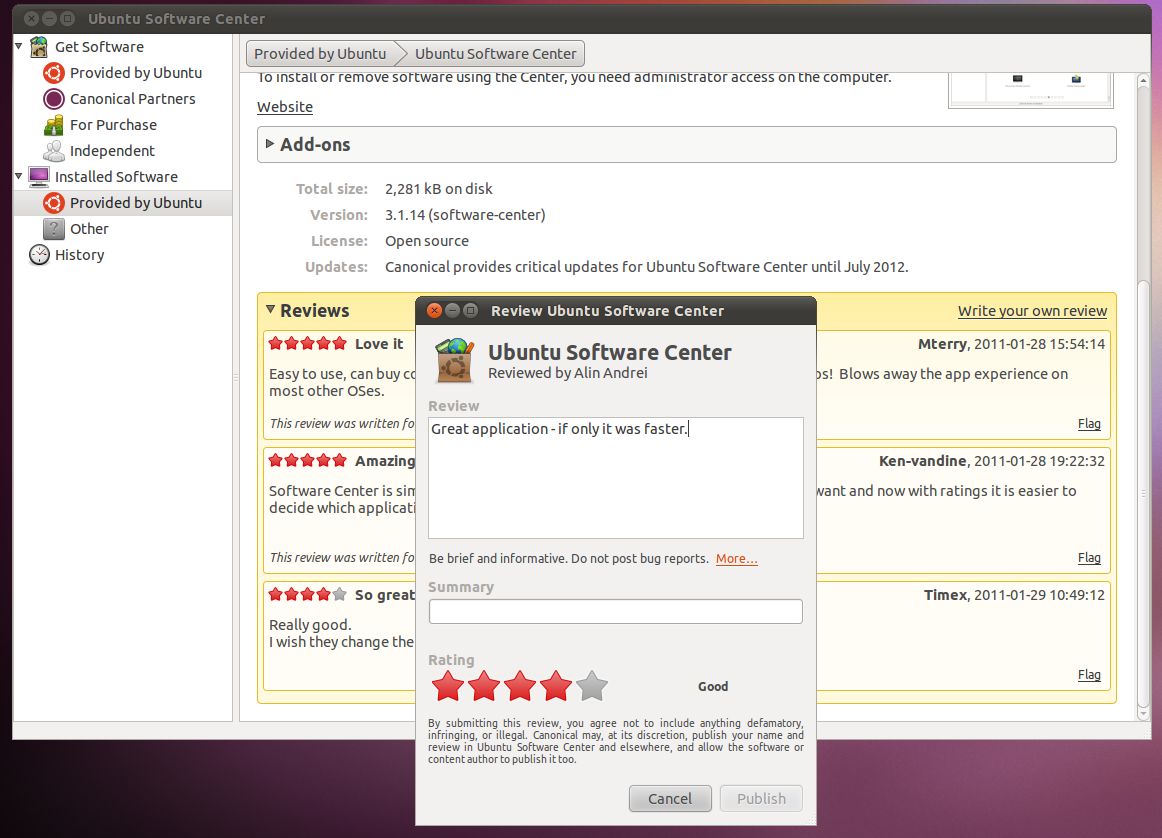Go to the Provided by Ubuntu breadcrumb
The image size is (1162, 838).
(320, 53)
